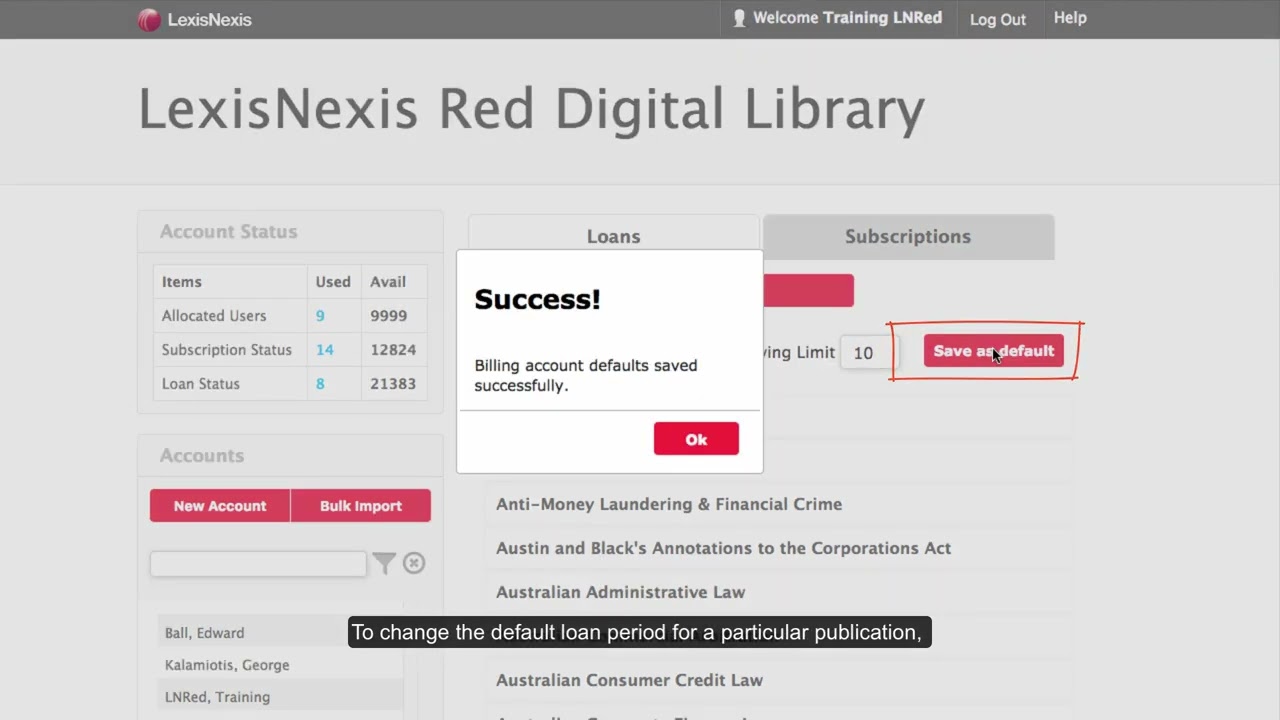
Task: Open Loan Status used count 8
Action: point(320,384)
